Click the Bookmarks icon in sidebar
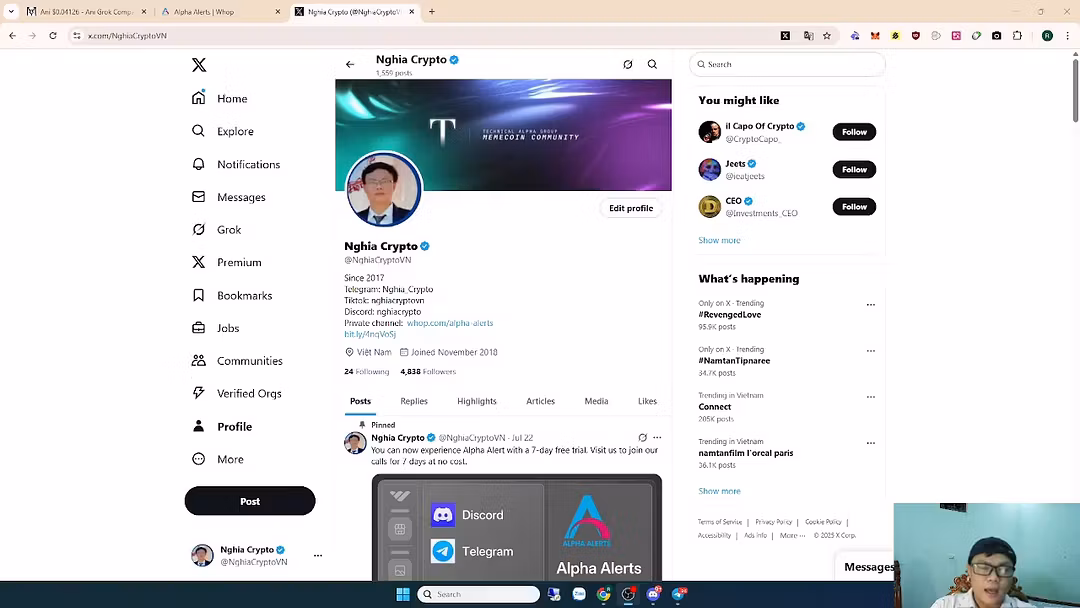This screenshot has width=1080, height=608. click(198, 295)
